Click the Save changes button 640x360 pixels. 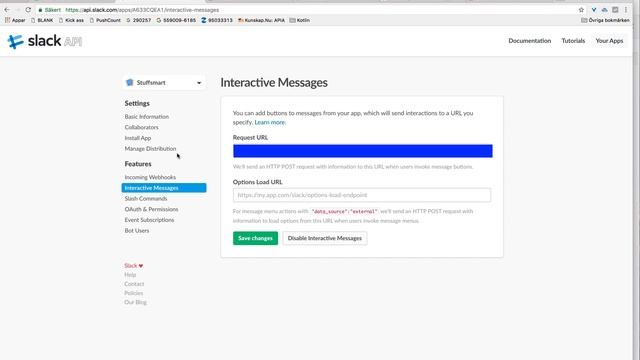point(255,238)
